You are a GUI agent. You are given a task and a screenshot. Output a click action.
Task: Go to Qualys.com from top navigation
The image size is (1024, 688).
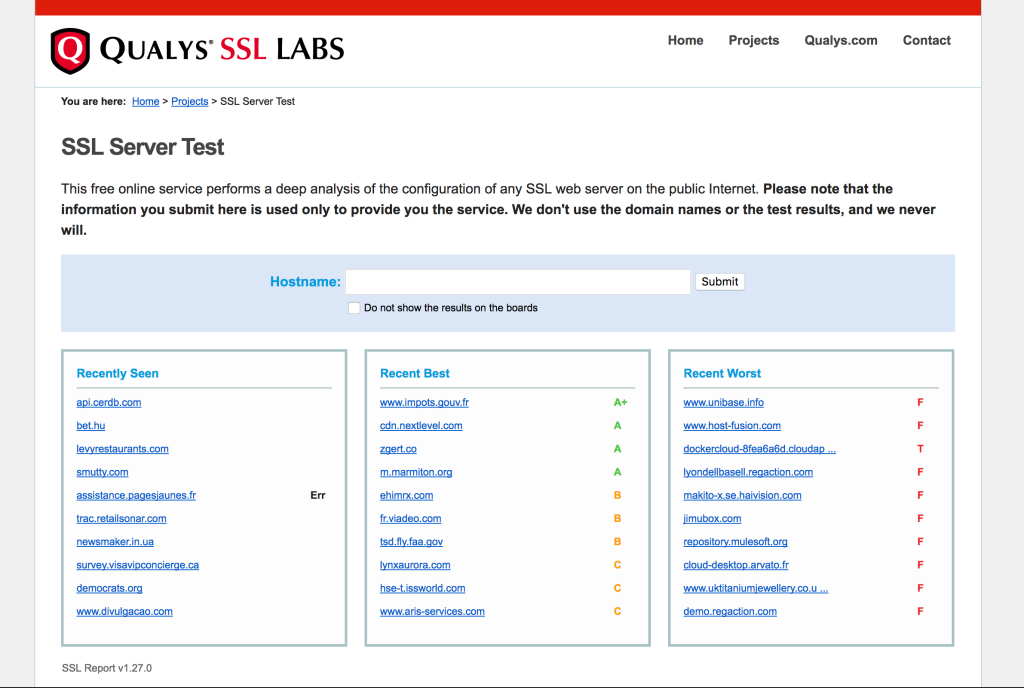[840, 41]
